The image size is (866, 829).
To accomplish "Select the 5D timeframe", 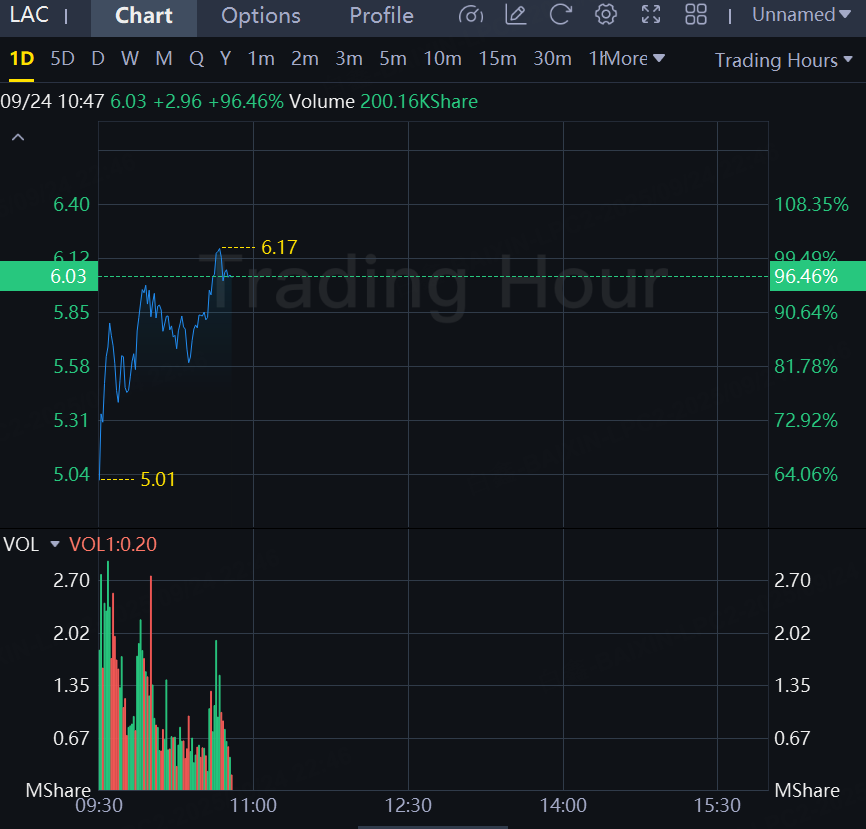I will [62, 58].
